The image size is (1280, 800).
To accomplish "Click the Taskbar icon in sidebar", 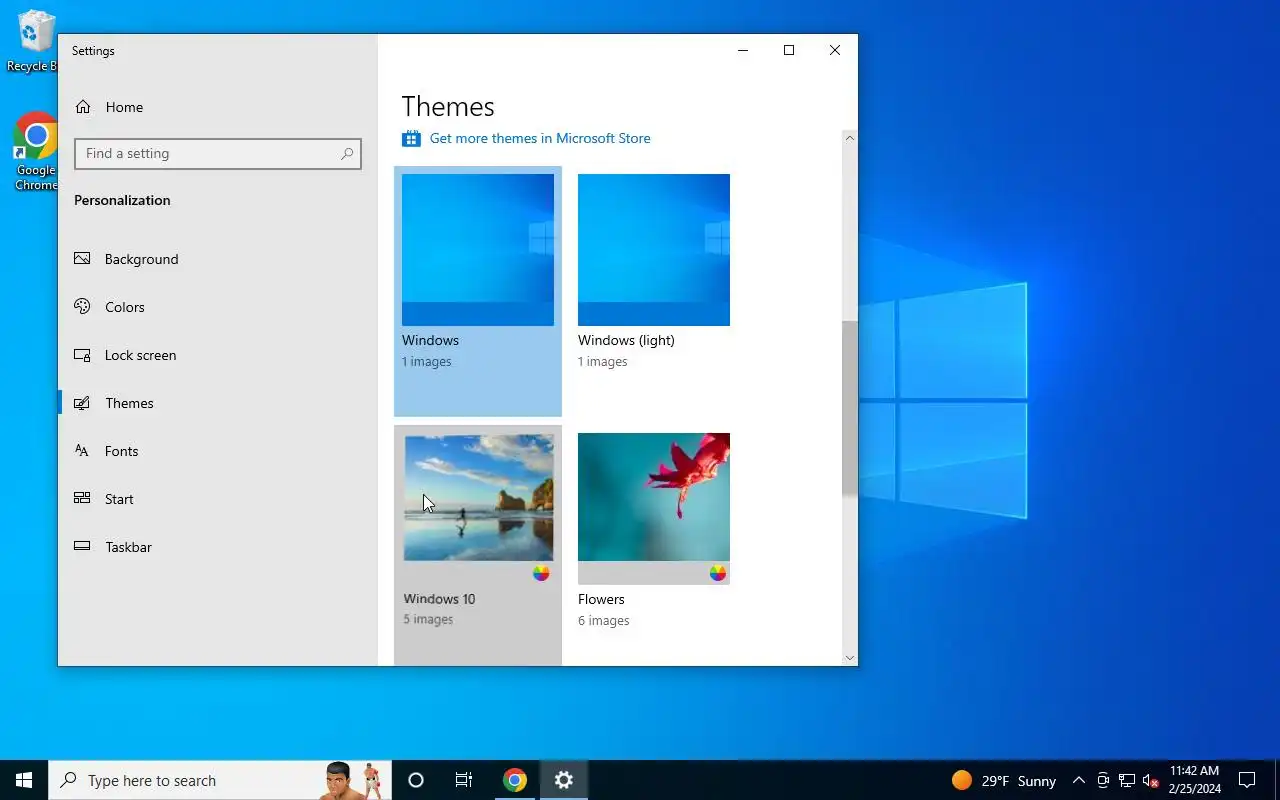I will coord(83,547).
